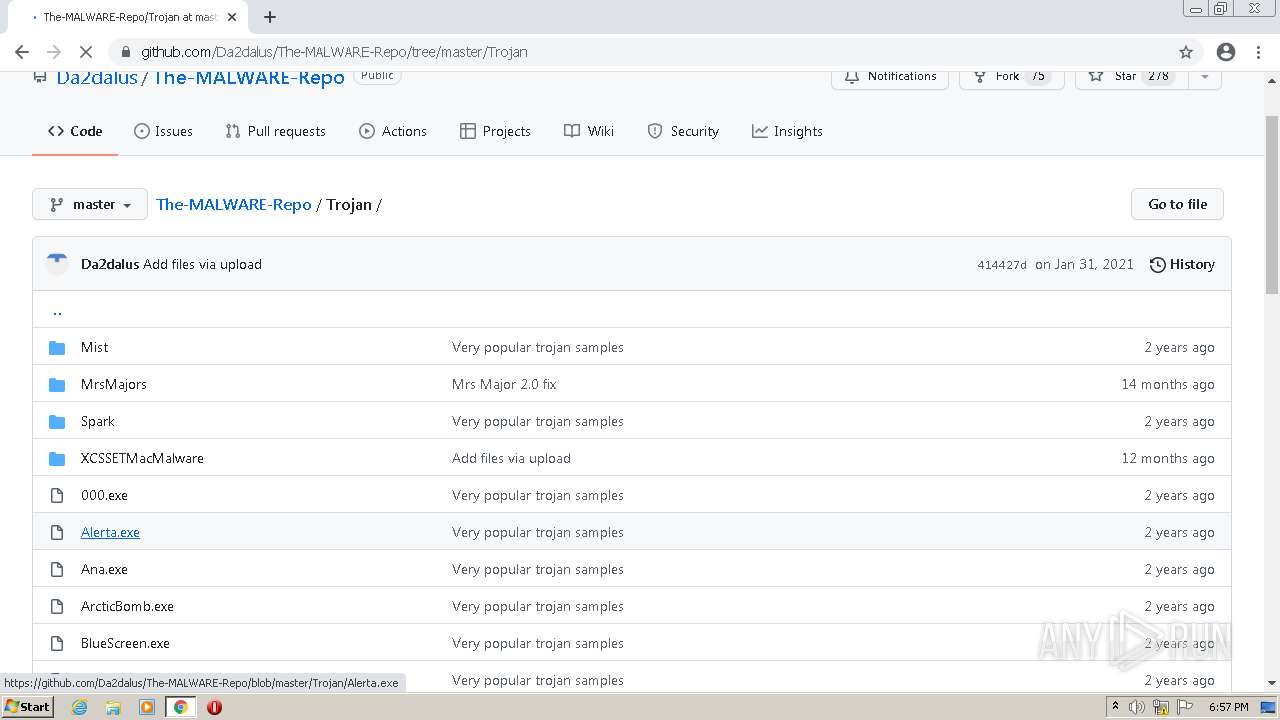The height and width of the screenshot is (720, 1280).
Task: Open the Chrome profile avatar
Action: (1226, 52)
